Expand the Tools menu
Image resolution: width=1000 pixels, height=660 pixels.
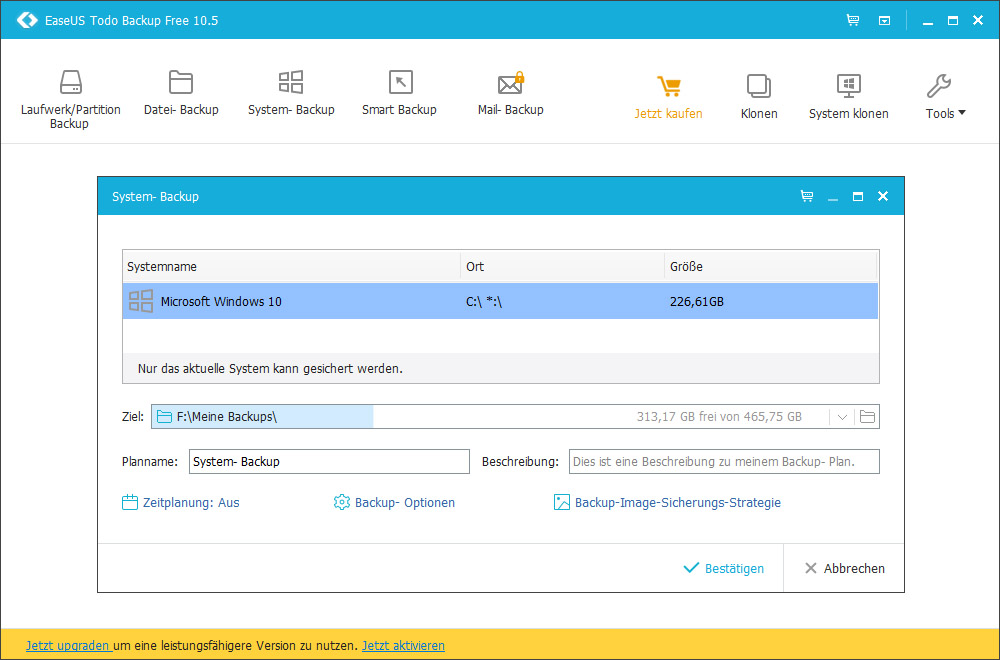pos(945,97)
